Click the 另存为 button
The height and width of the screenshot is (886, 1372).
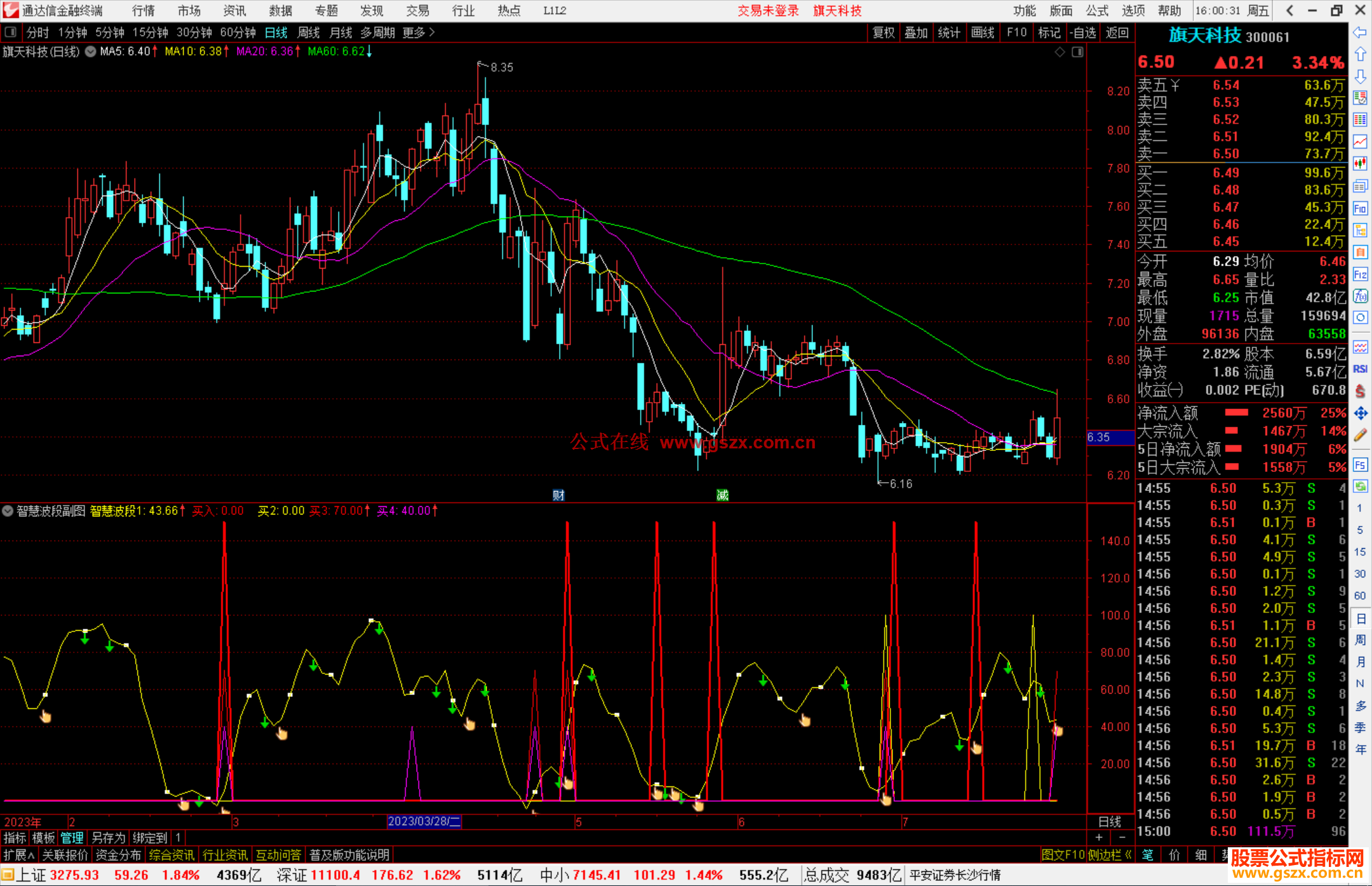pyautogui.click(x=108, y=838)
